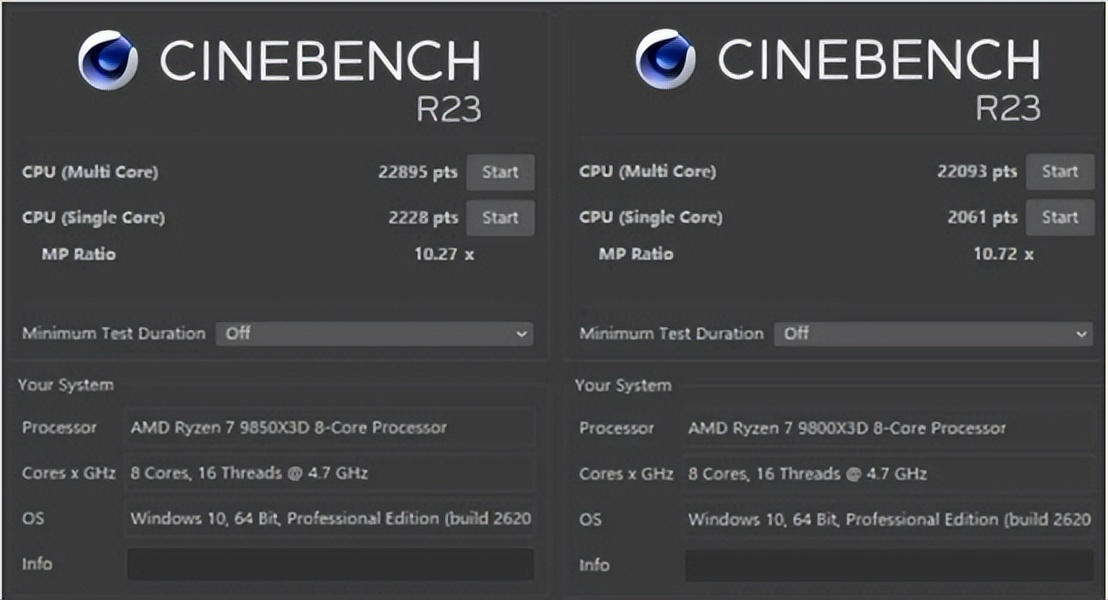Open right Minimum Test Duration dropdown
Screen dimensions: 1108x600
(933, 333)
